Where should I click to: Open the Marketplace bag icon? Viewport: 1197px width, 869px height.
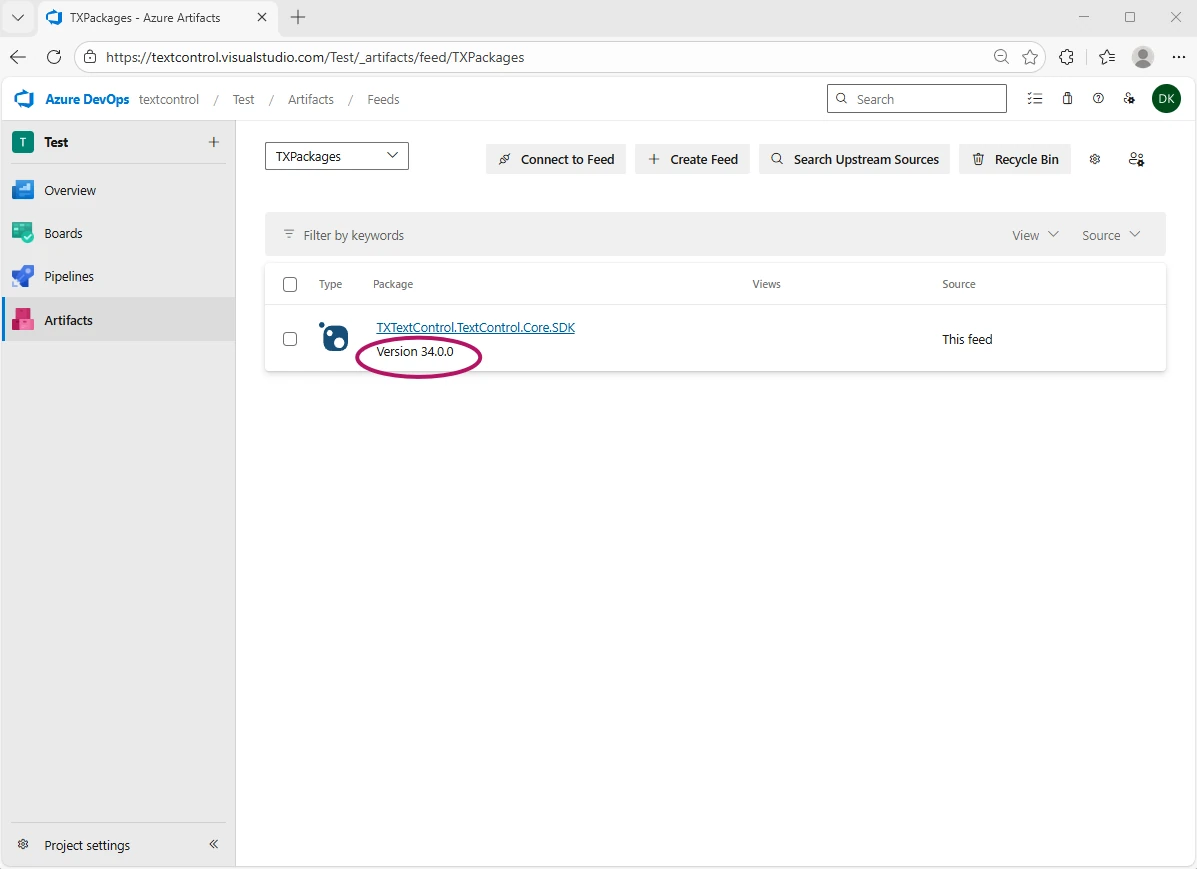pos(1066,98)
